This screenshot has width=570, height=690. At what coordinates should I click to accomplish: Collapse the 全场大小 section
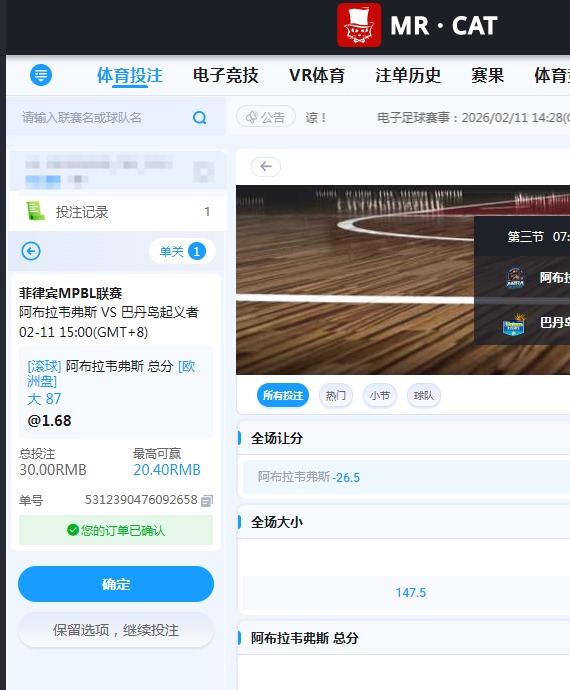click(x=403, y=522)
